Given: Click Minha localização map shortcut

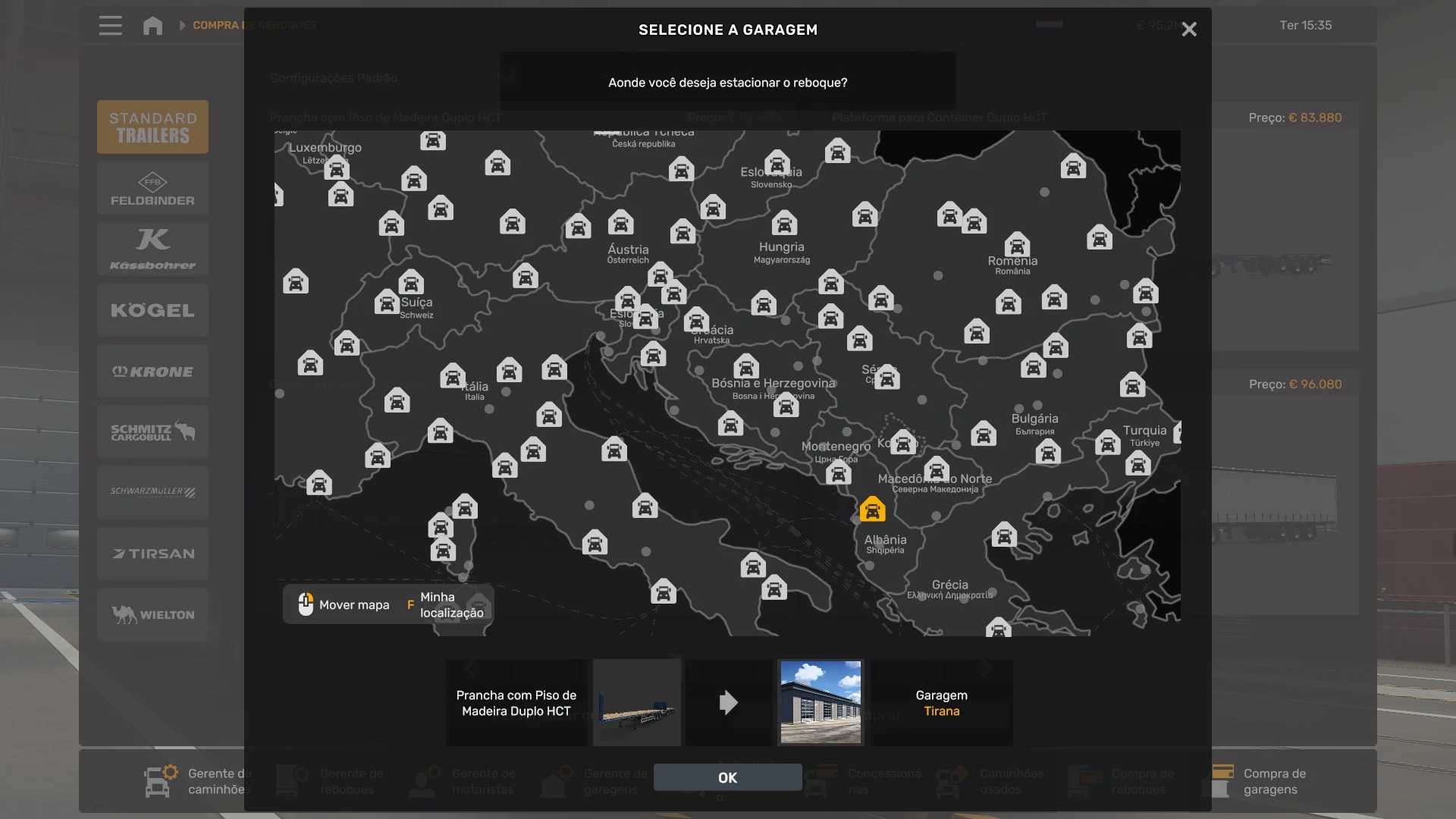Looking at the screenshot, I should (450, 605).
